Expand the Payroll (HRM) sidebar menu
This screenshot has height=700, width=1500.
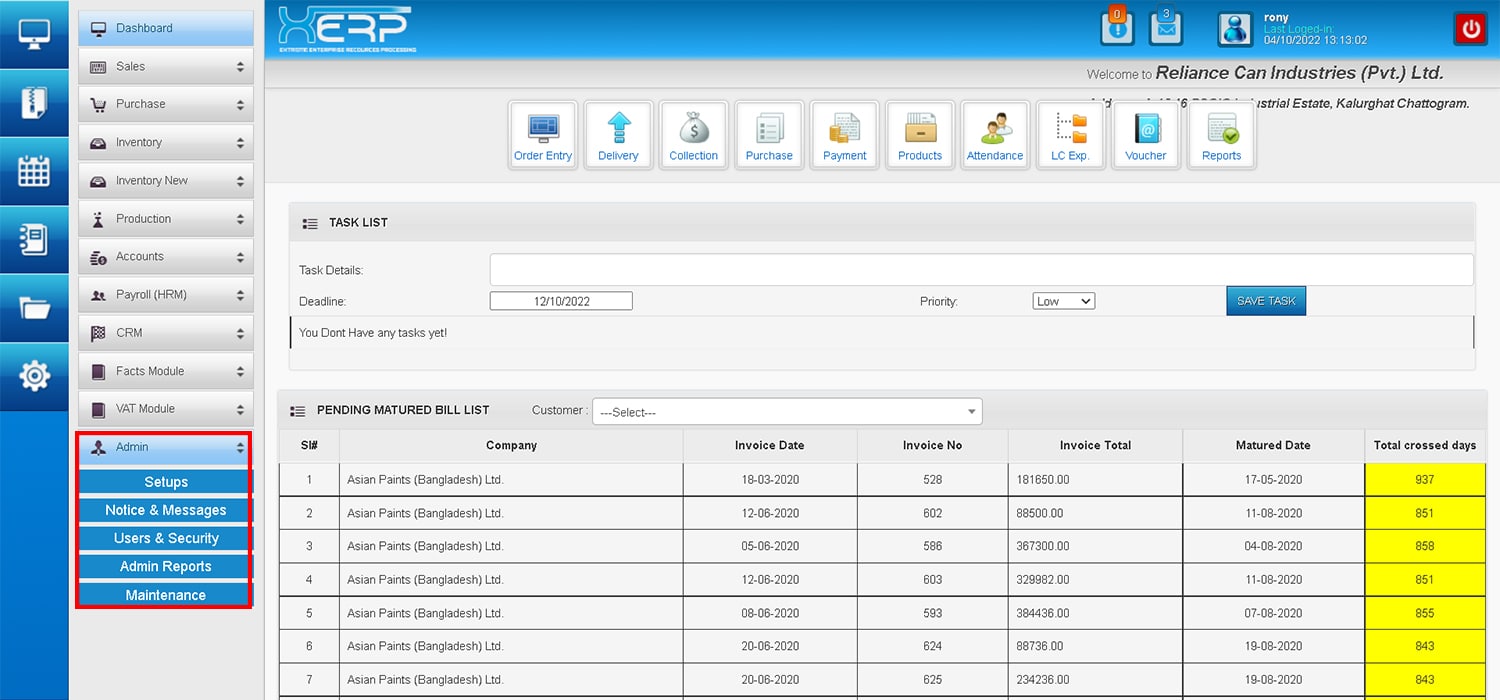pyautogui.click(x=166, y=295)
